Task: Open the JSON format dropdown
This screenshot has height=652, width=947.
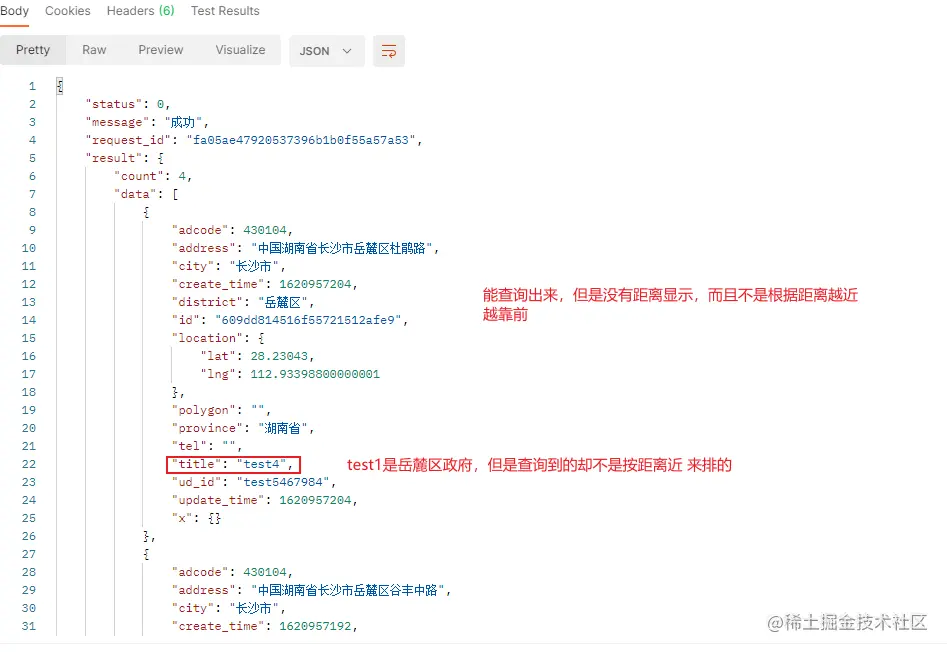Action: tap(326, 51)
